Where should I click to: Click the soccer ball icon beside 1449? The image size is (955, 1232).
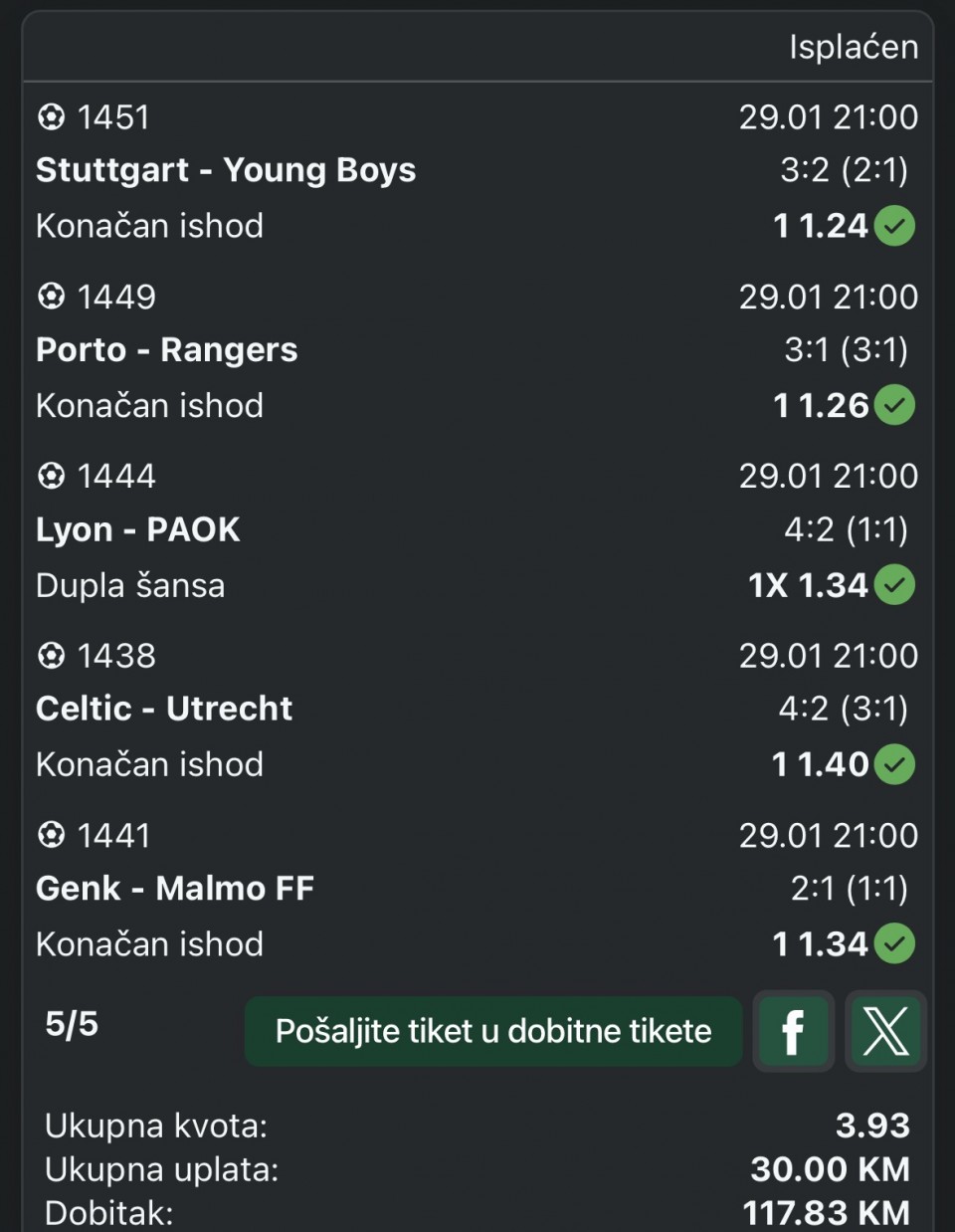point(51,297)
